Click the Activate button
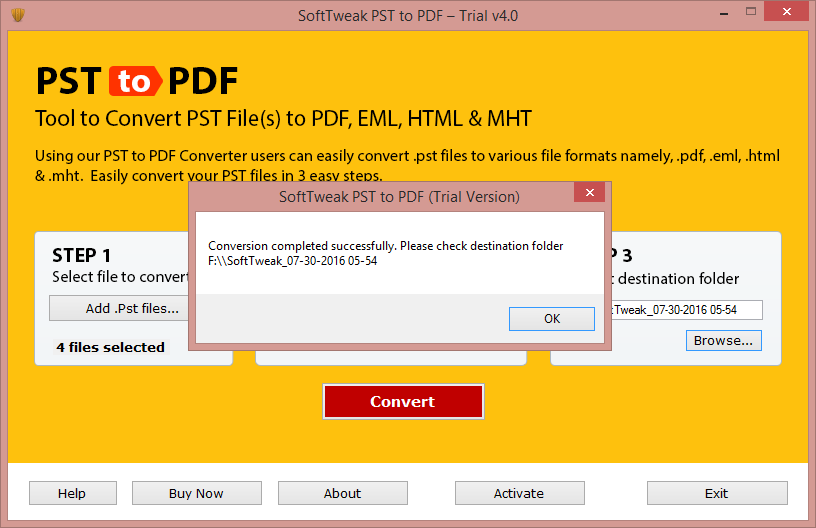 519,493
